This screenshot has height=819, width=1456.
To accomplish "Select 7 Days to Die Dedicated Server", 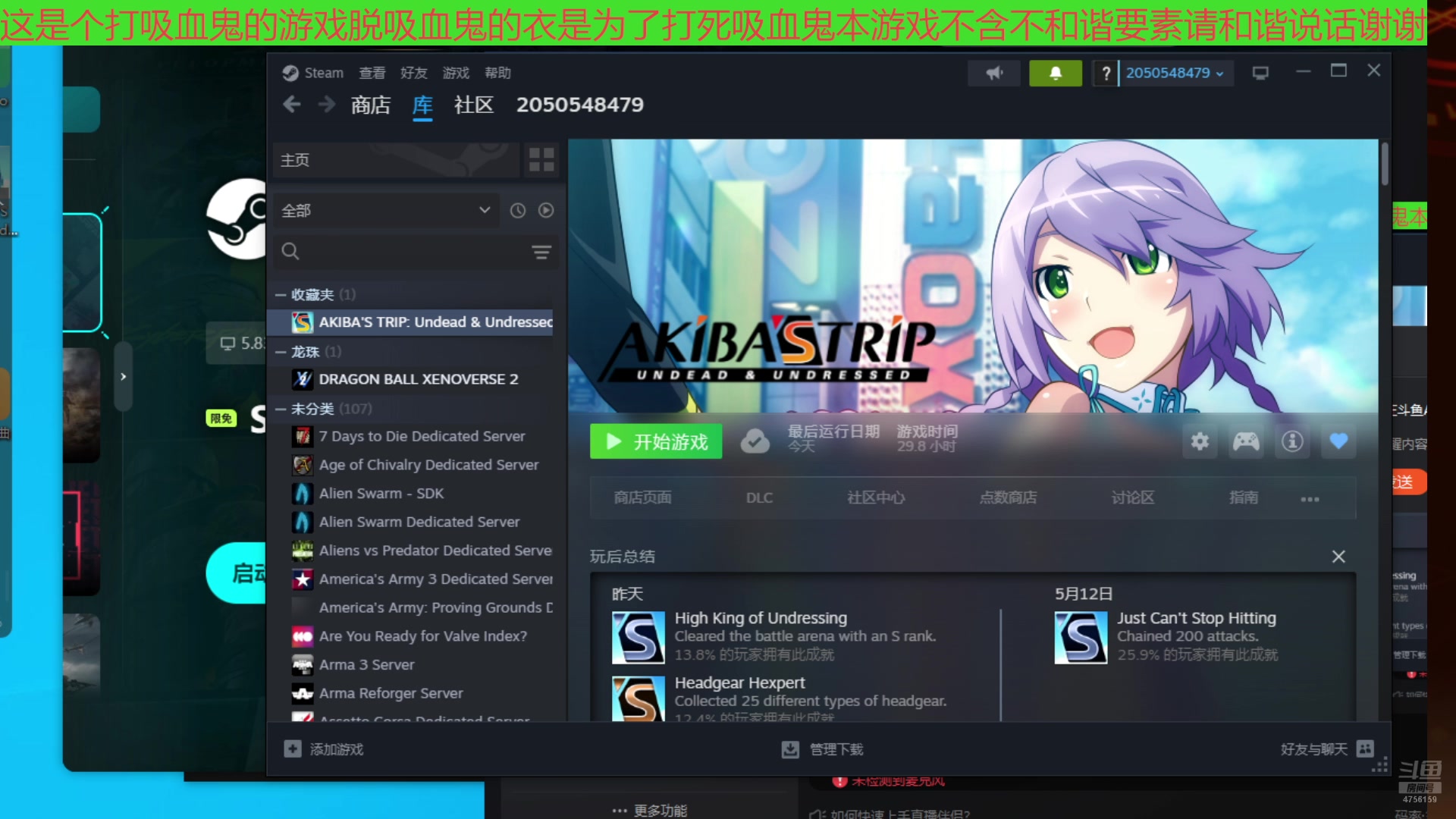I will [x=410, y=436].
